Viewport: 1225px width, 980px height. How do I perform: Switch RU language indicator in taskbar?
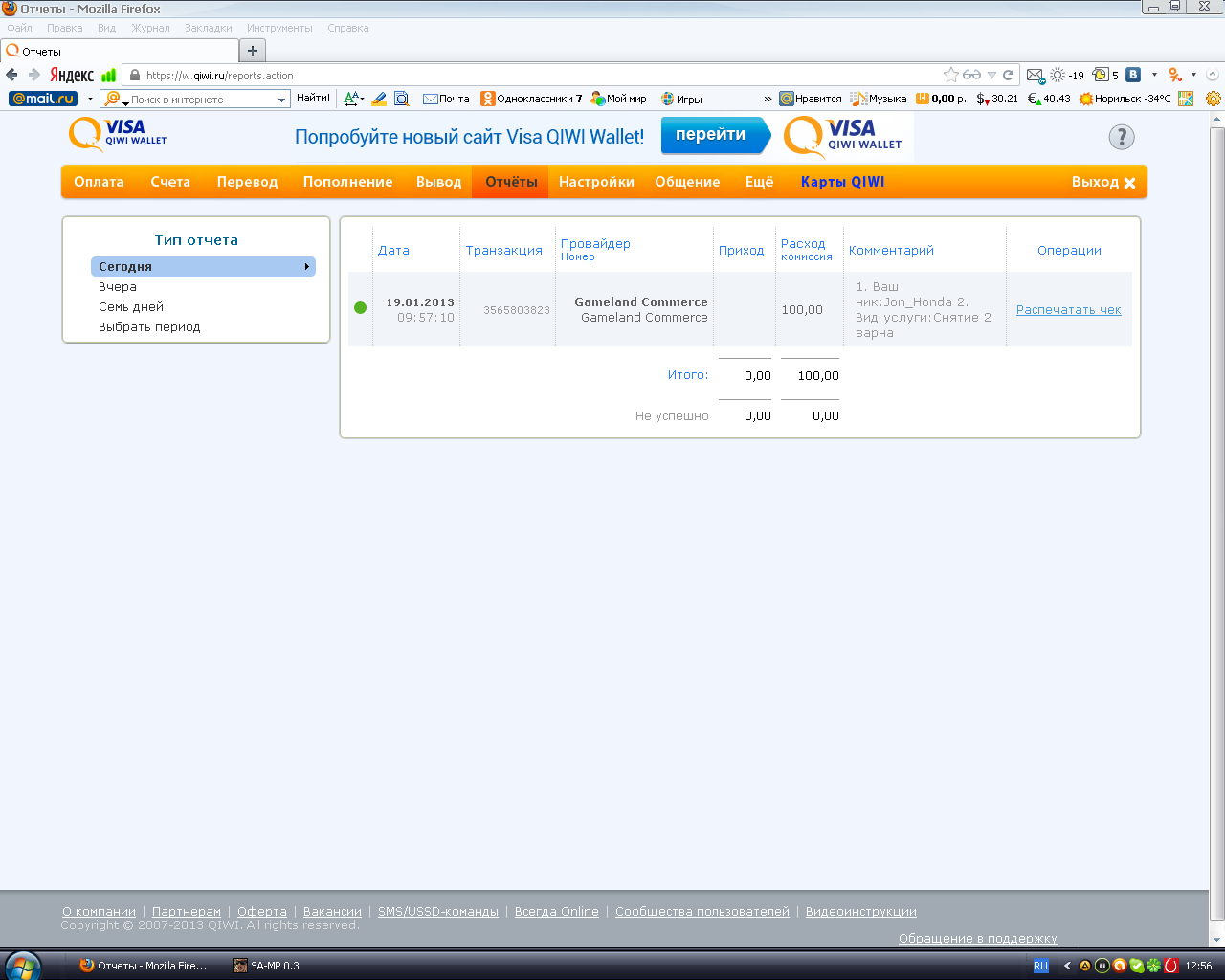point(1040,966)
